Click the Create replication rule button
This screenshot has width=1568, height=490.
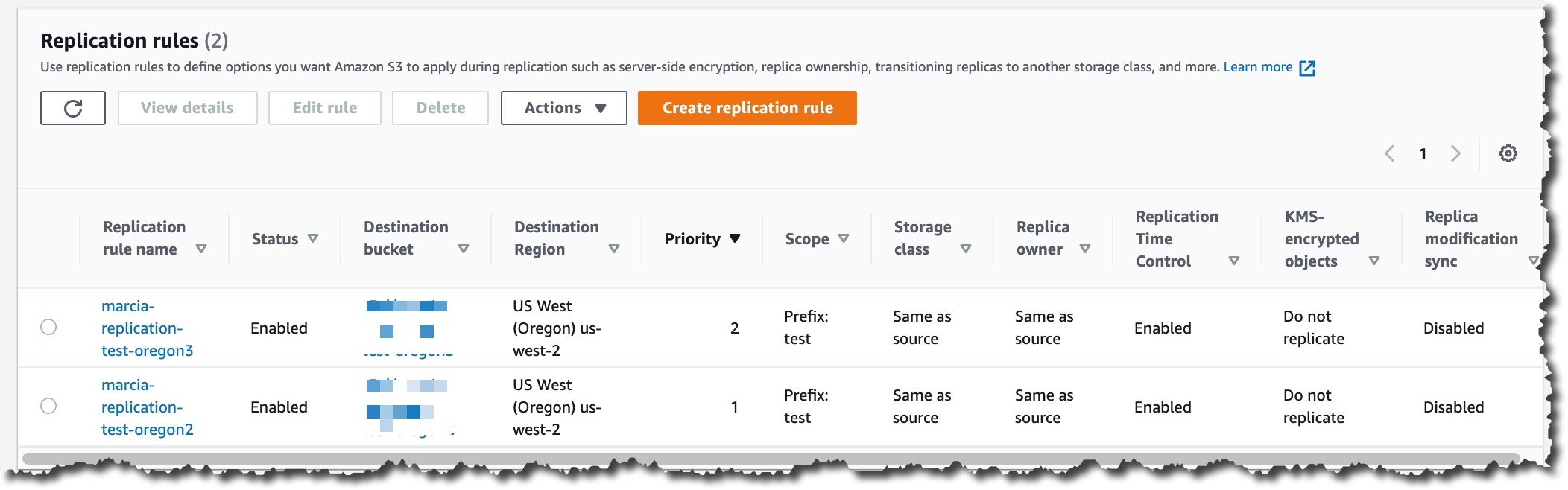click(747, 108)
